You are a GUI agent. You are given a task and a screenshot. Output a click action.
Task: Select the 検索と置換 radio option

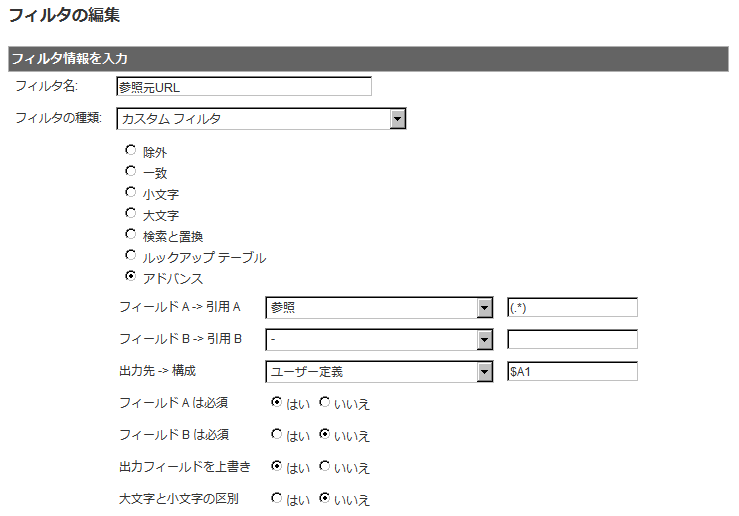131,234
